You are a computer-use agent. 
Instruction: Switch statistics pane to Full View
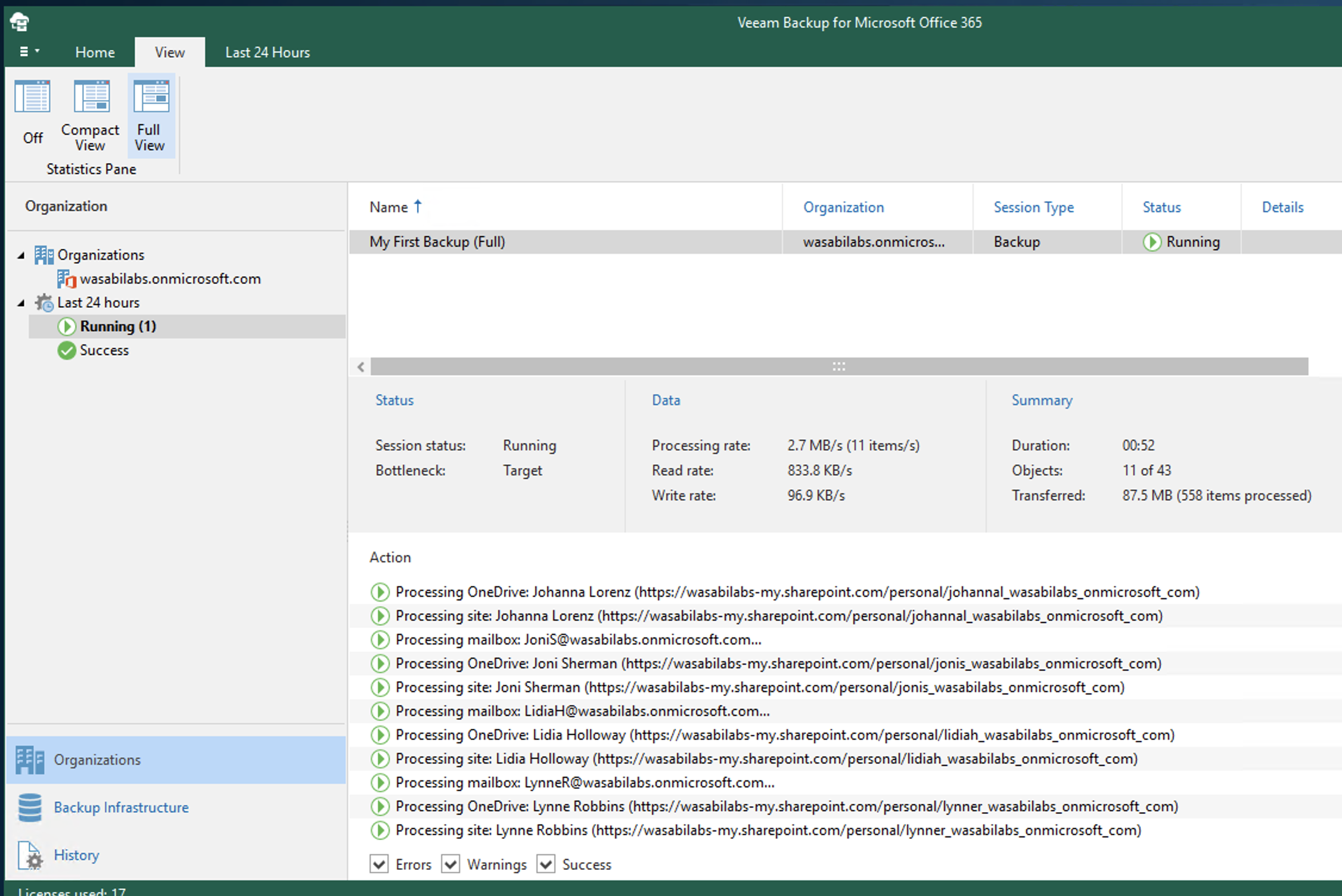coord(151,116)
